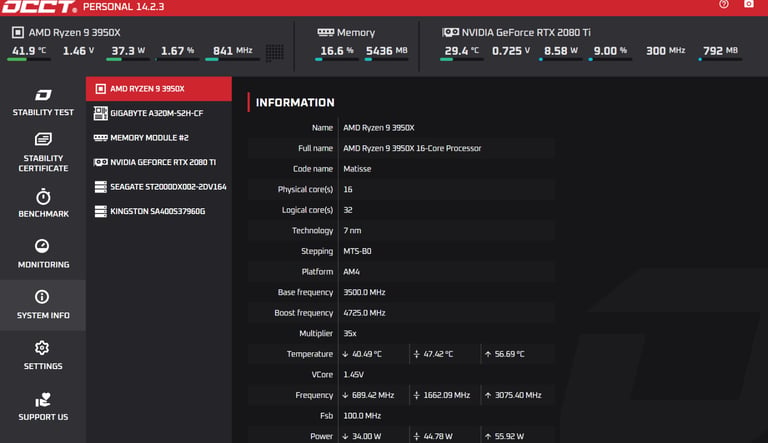Go to STABILITY CERTIFICATE label
The image size is (768, 443).
(43, 163)
